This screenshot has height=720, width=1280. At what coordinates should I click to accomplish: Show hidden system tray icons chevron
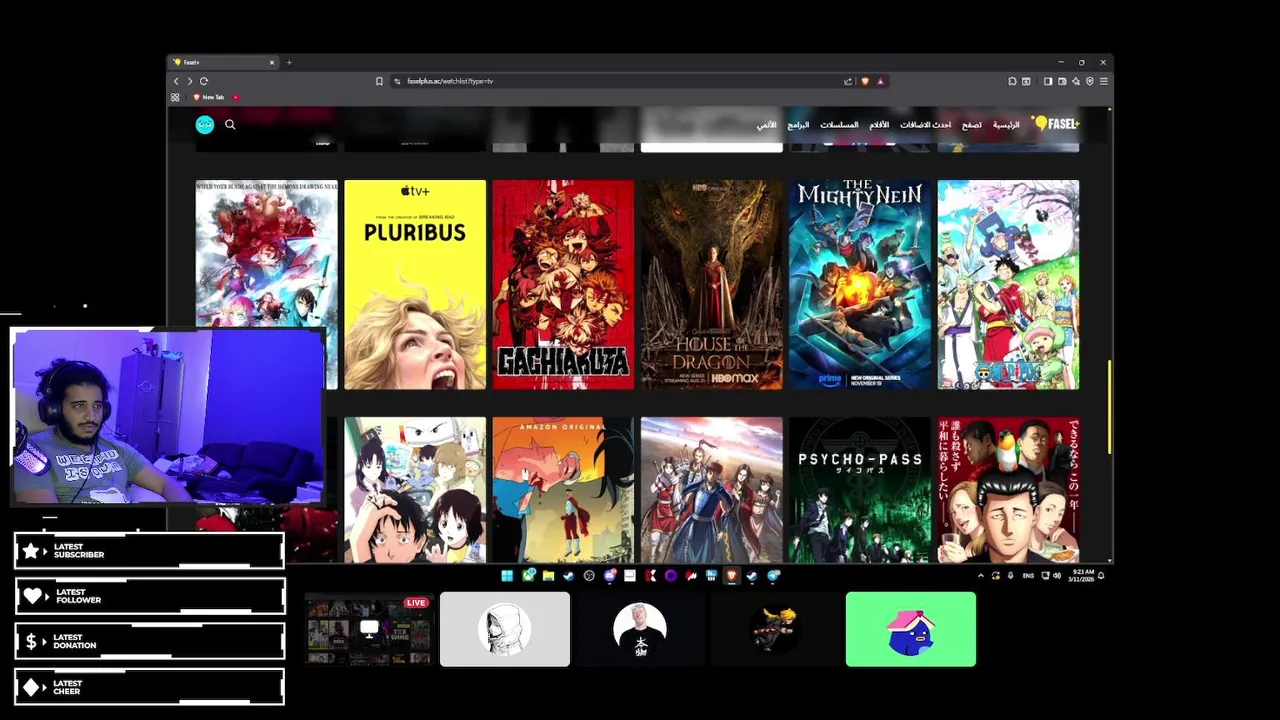[x=981, y=576]
